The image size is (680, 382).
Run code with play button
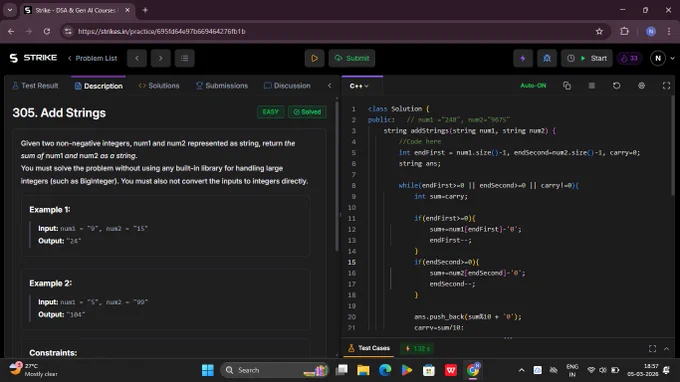pyautogui.click(x=314, y=58)
